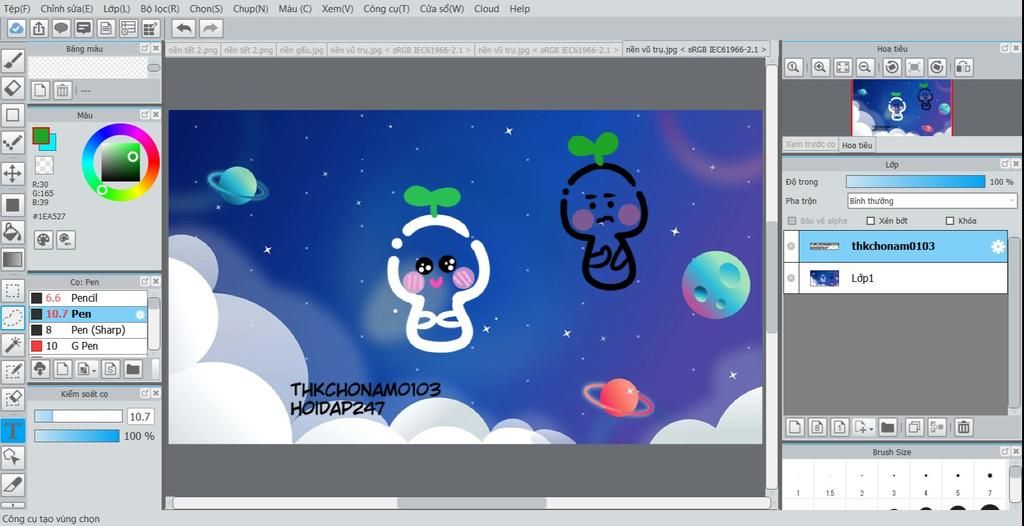Open the Help menu

520,8
